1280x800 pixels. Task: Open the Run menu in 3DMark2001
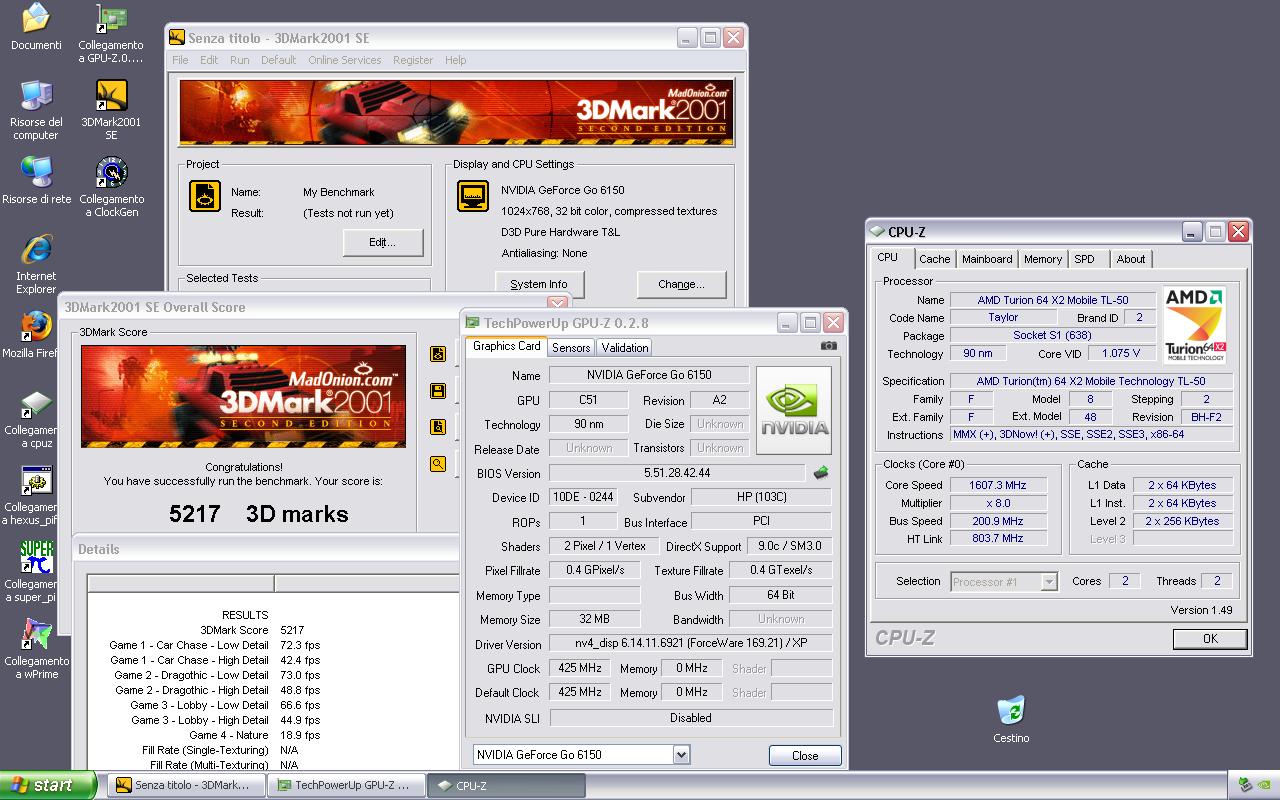(x=239, y=60)
